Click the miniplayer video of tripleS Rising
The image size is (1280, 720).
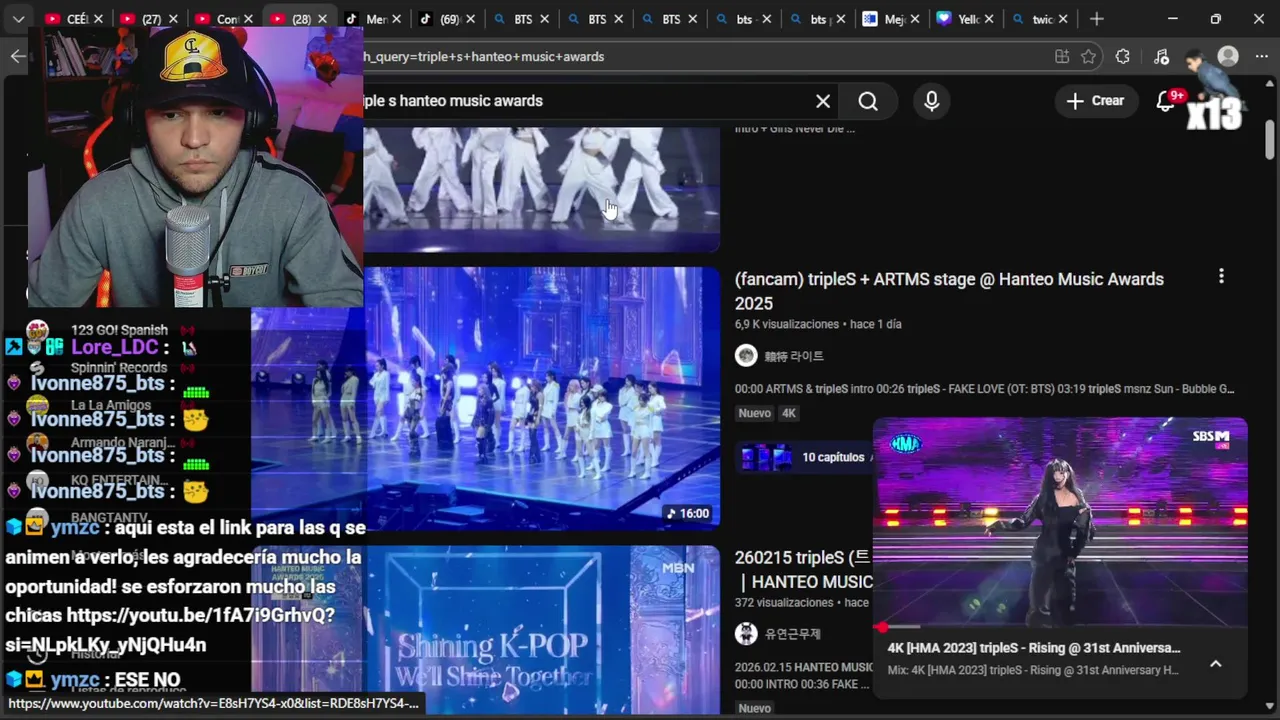1060,522
